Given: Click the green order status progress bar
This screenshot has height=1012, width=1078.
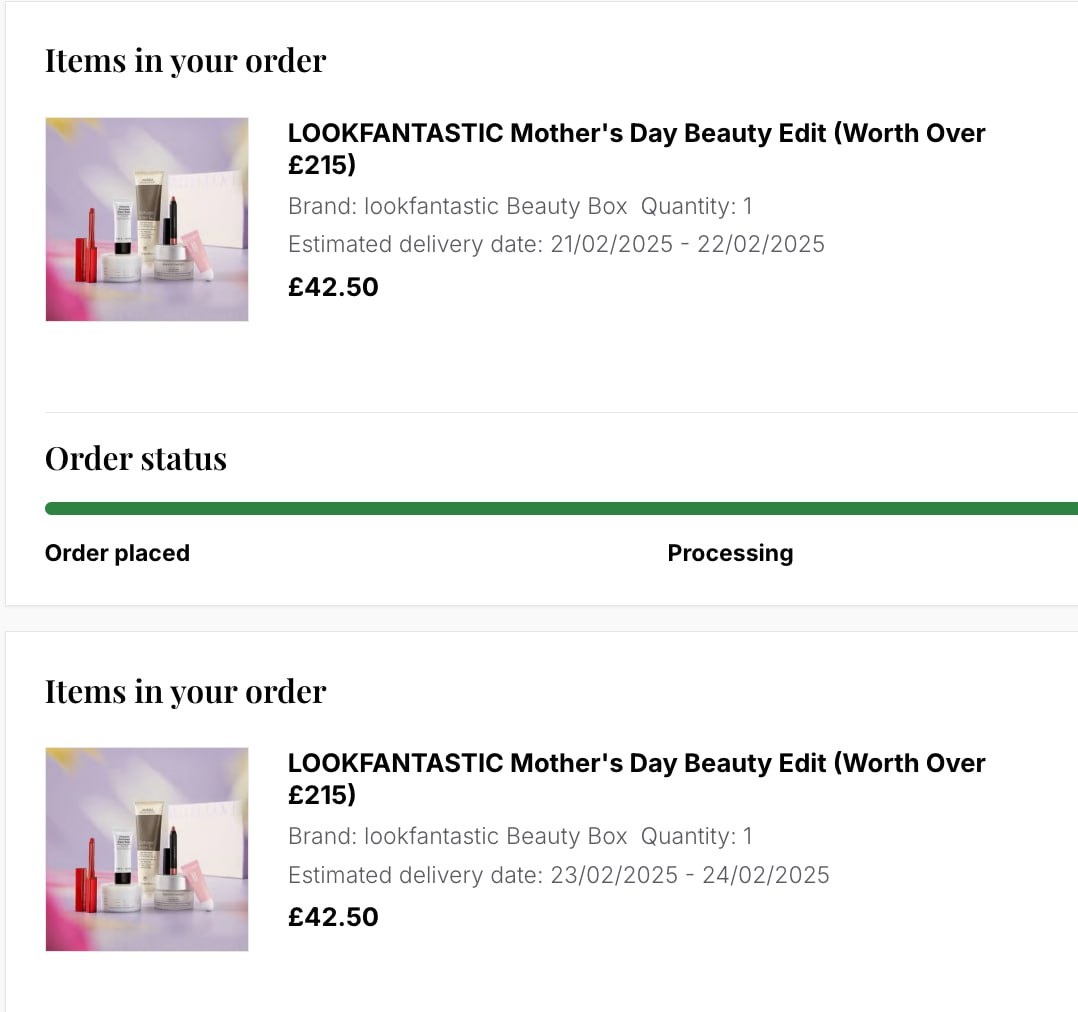Looking at the screenshot, I should point(560,509).
